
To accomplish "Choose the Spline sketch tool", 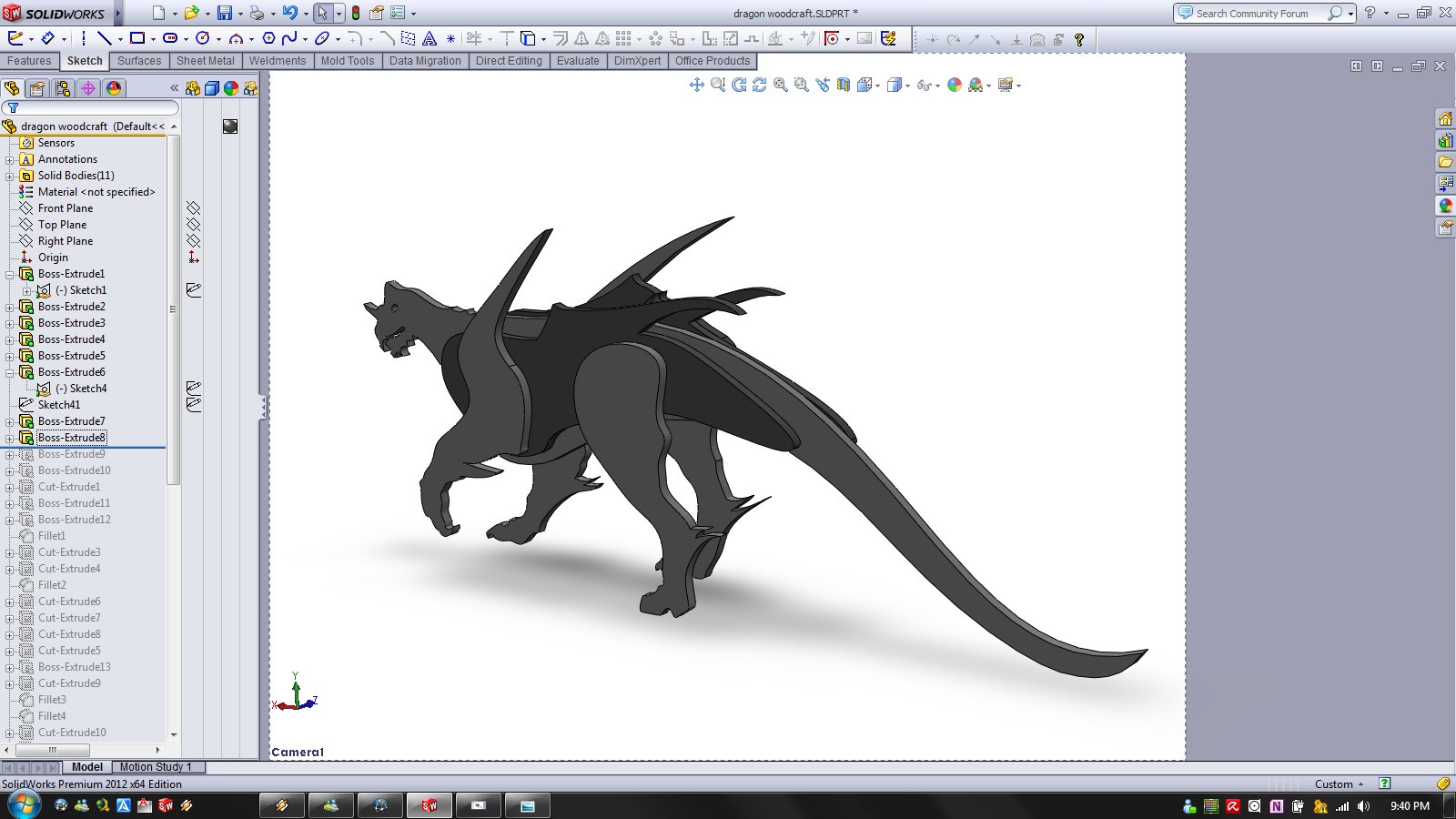I will pos(289,38).
